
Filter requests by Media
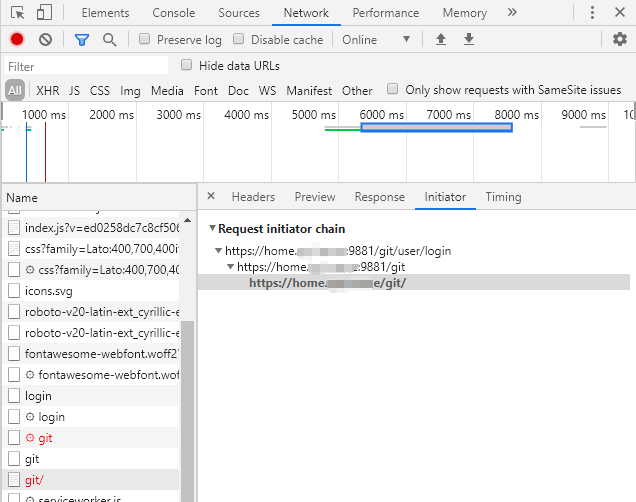coord(167,90)
